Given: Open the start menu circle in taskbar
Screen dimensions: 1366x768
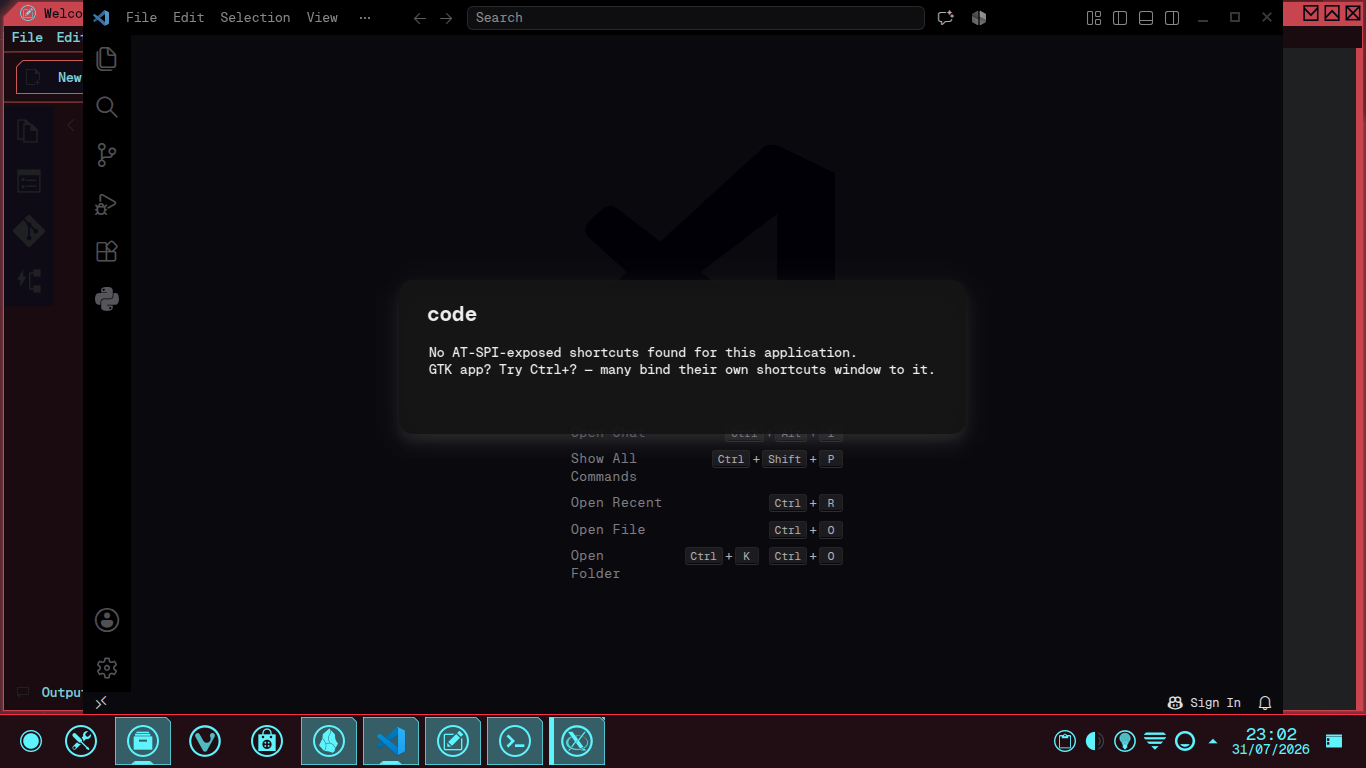Looking at the screenshot, I should pos(31,741).
